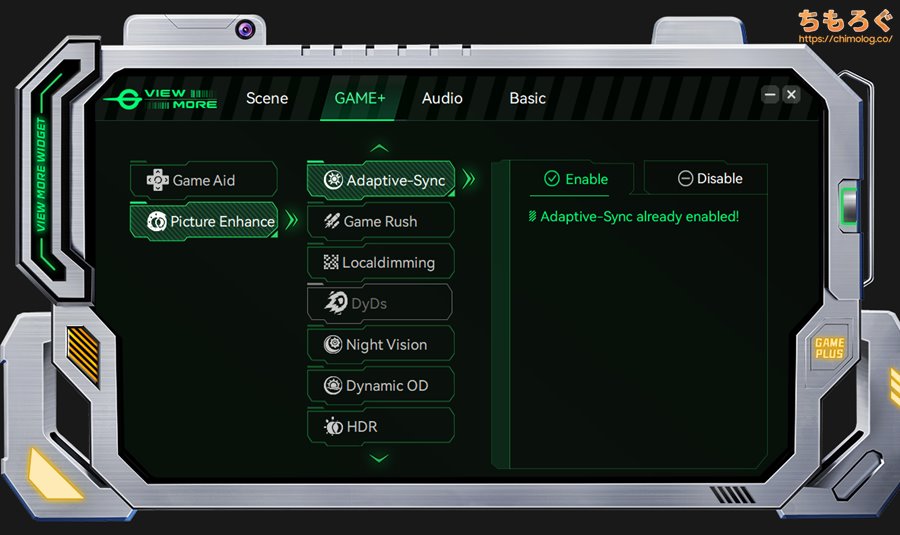Expand Picture Enhance using its double-arrow
The image size is (900, 535).
point(292,221)
